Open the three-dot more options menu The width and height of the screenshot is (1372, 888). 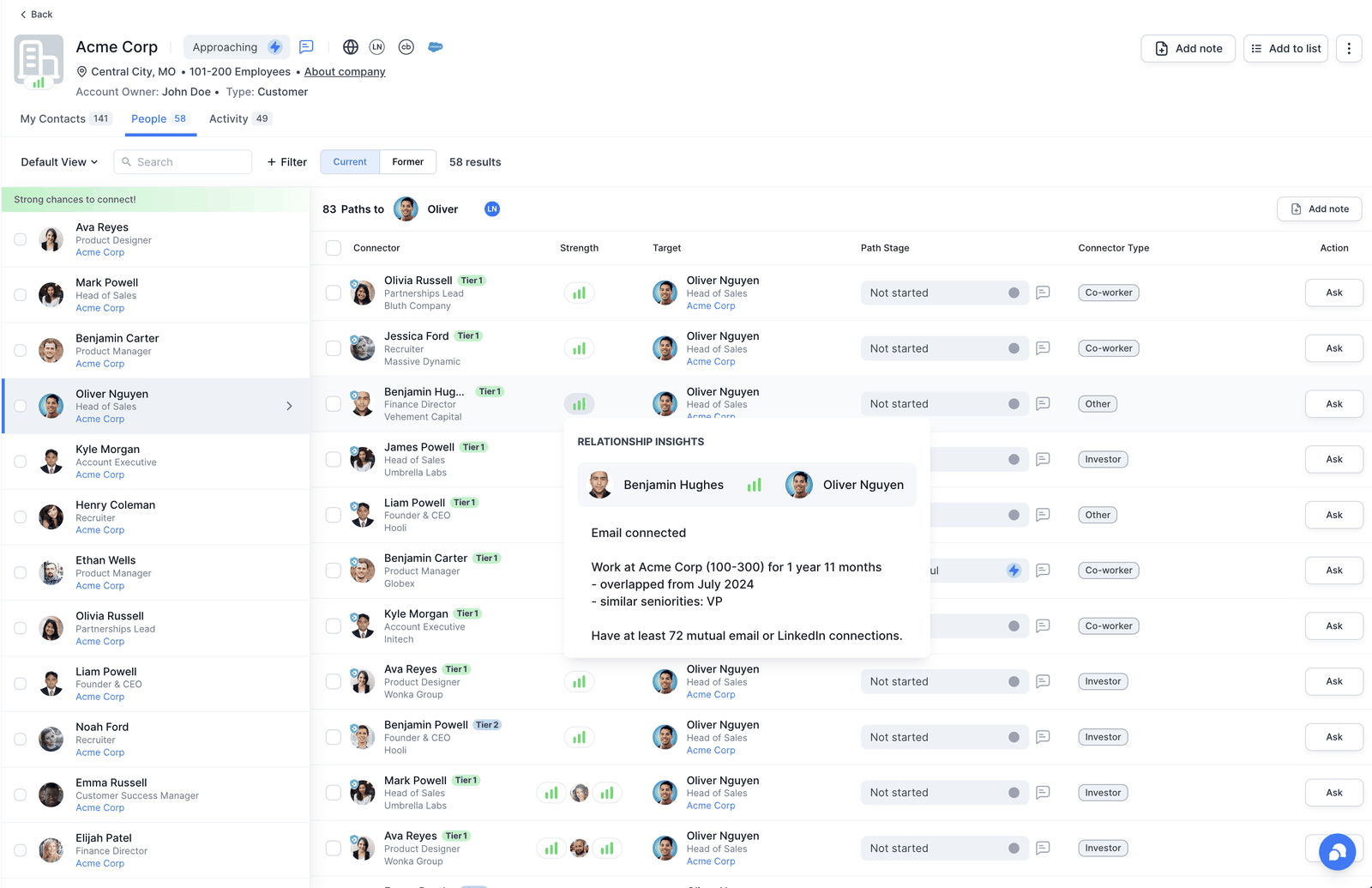pyautogui.click(x=1349, y=49)
